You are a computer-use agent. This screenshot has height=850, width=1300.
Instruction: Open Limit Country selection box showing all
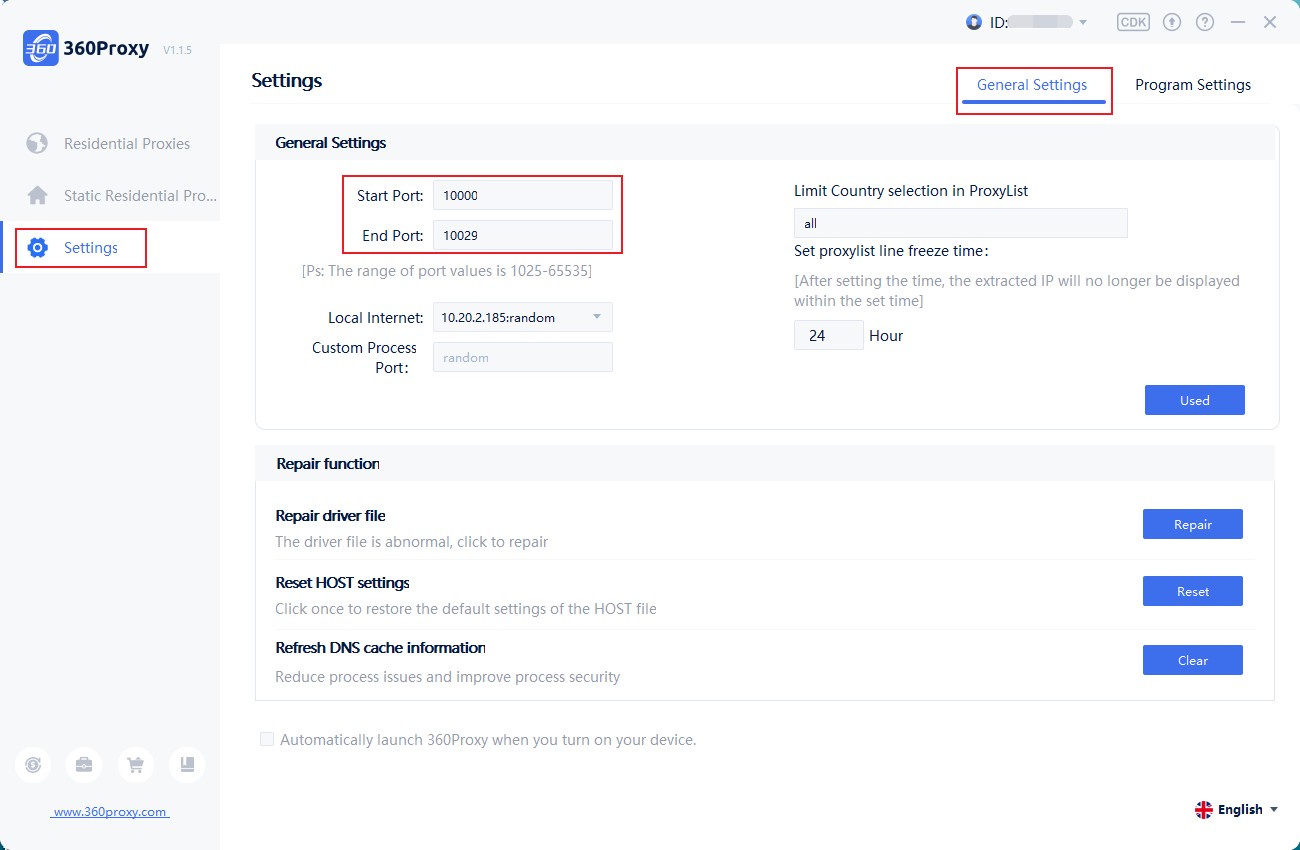point(961,223)
